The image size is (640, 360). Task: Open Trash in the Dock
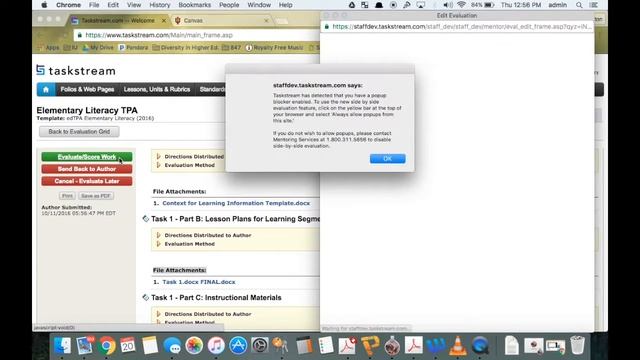pyautogui.click(x=577, y=346)
